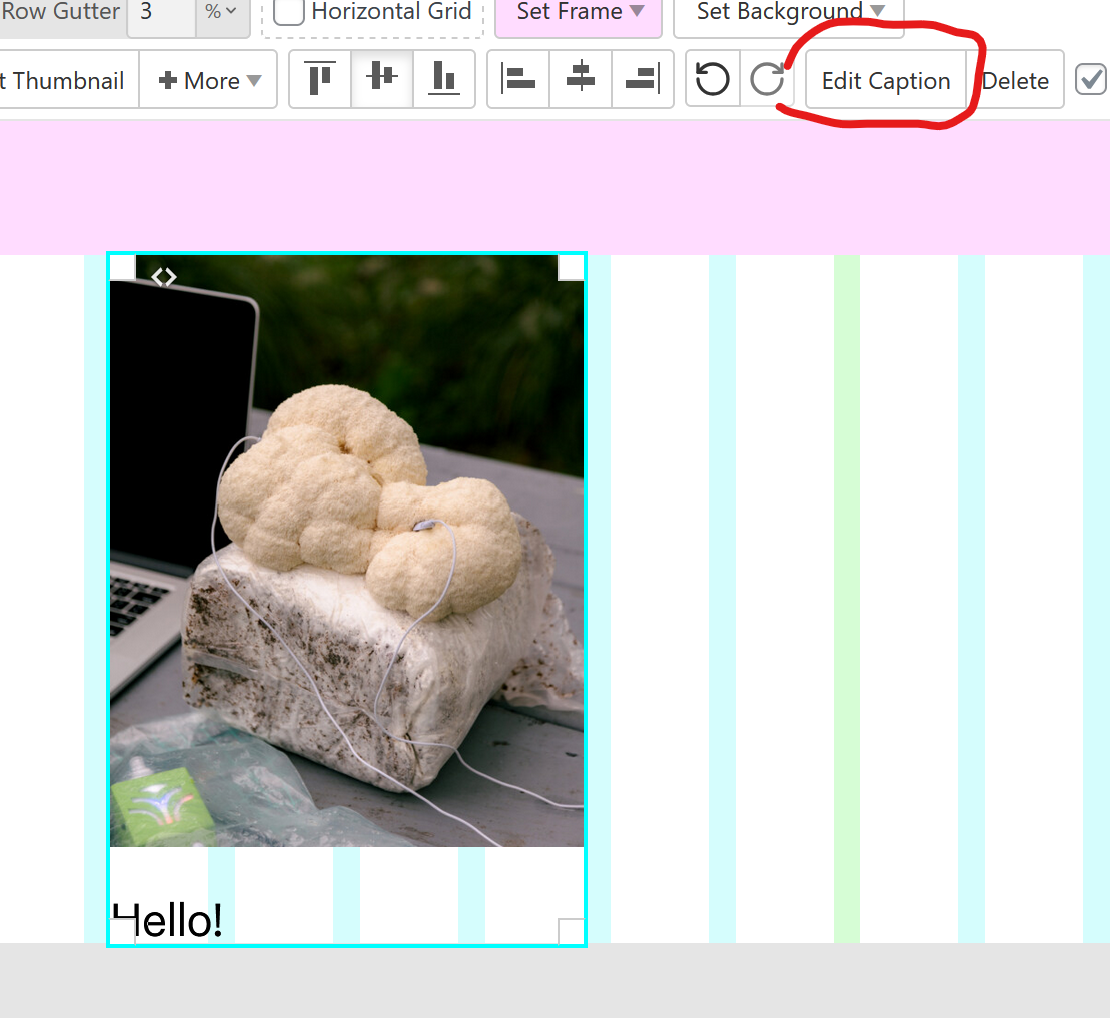Enable the Horizontal Grid option

[x=289, y=13]
